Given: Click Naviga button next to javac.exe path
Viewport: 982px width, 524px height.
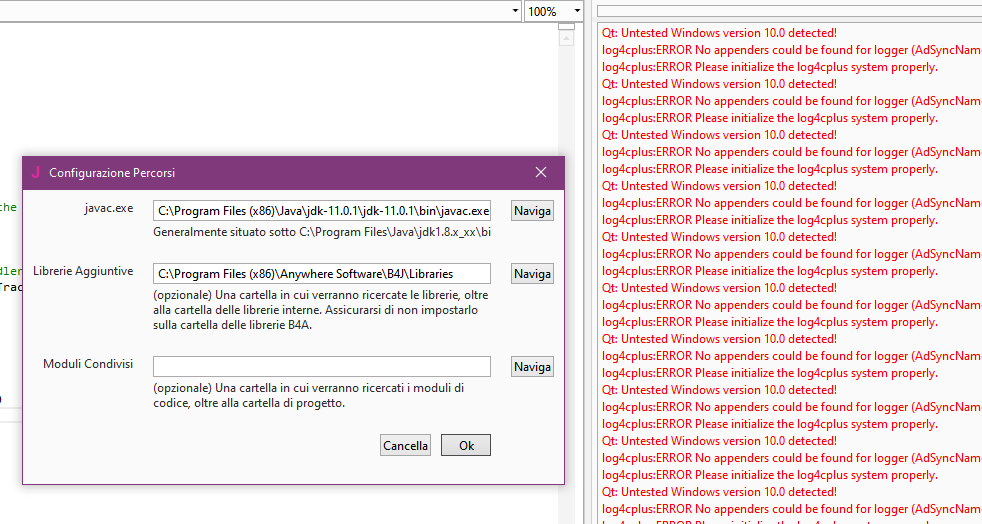Looking at the screenshot, I should coord(532,211).
